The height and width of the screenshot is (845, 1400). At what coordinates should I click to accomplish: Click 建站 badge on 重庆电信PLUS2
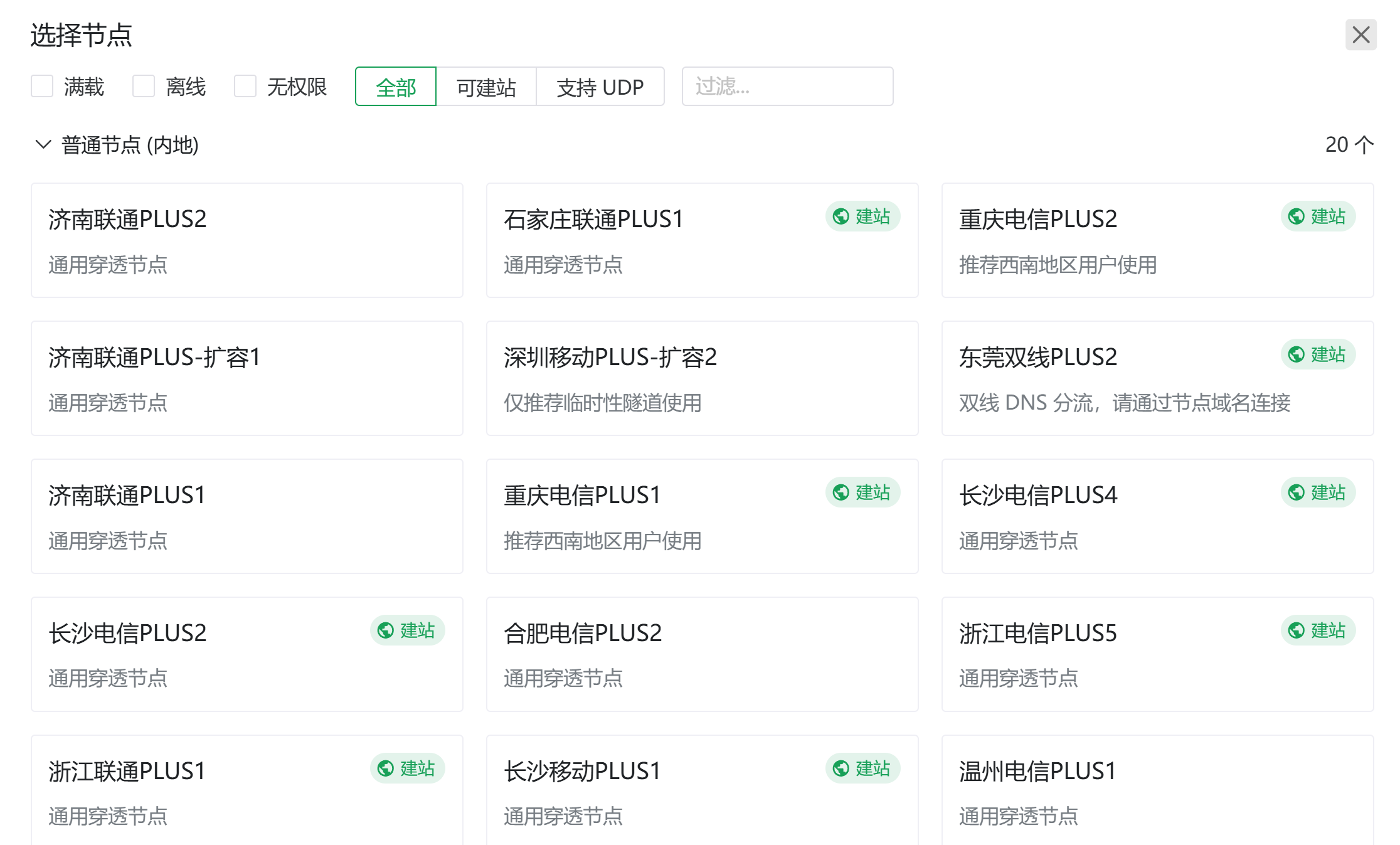[x=1318, y=217]
